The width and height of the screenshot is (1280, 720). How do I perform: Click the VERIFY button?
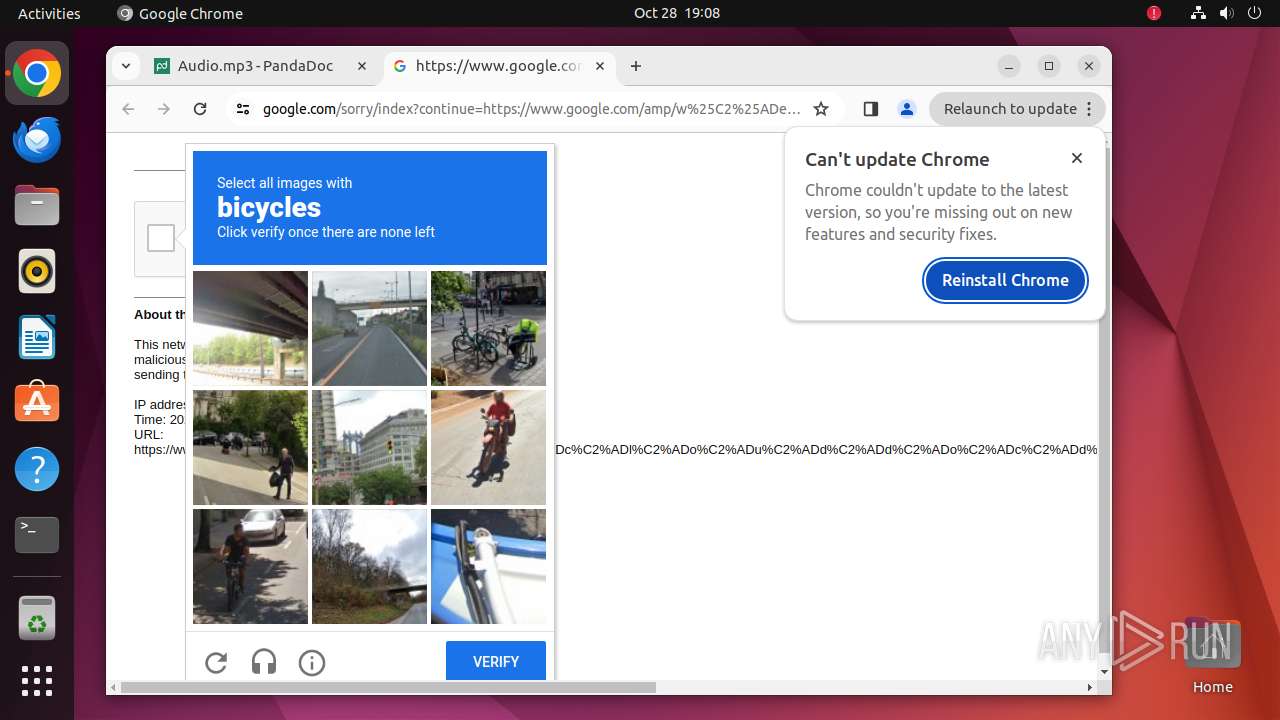point(496,661)
